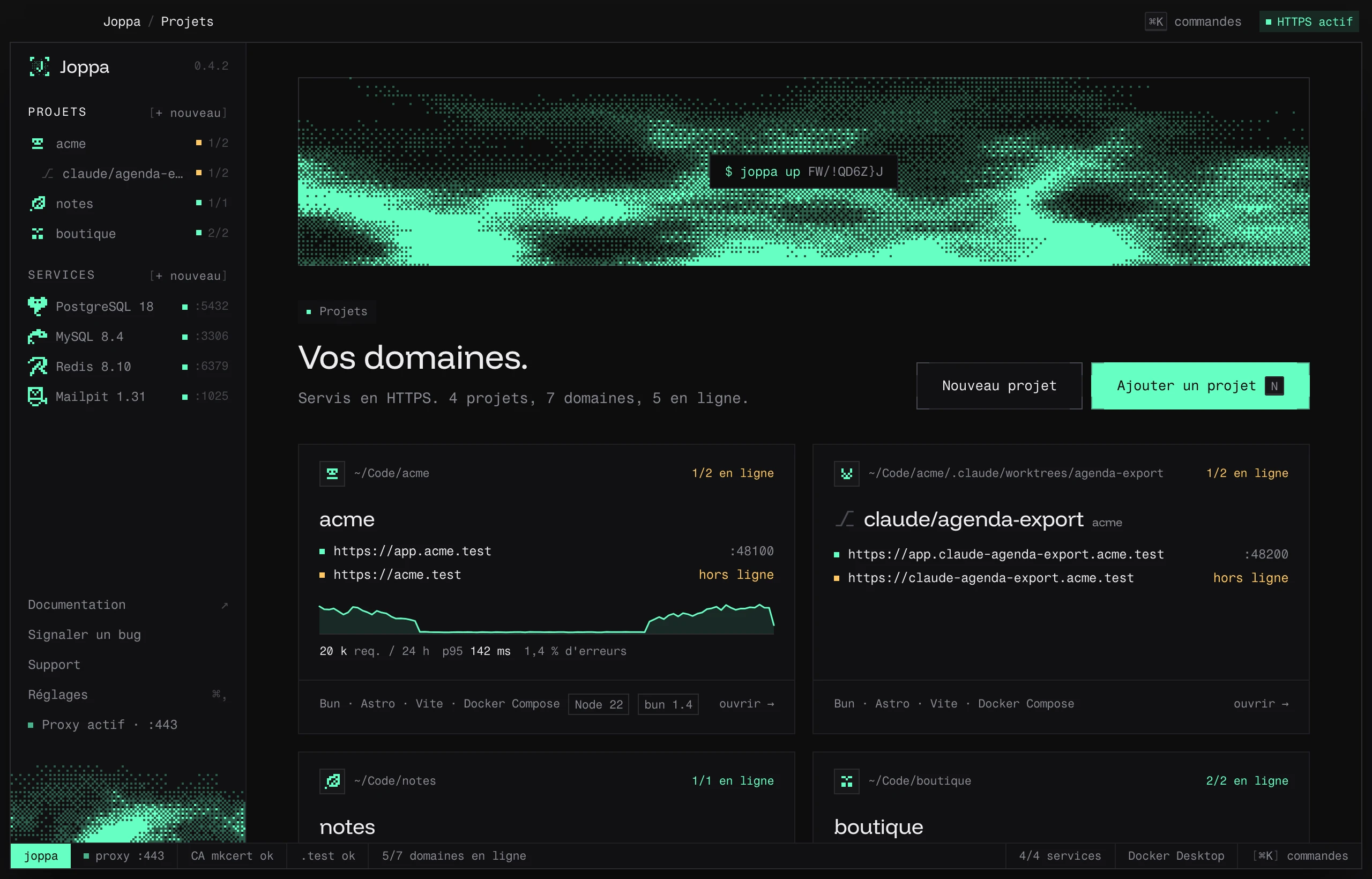Click the Mailpit 1.31 service icon
This screenshot has height=879, width=1372.
[38, 397]
